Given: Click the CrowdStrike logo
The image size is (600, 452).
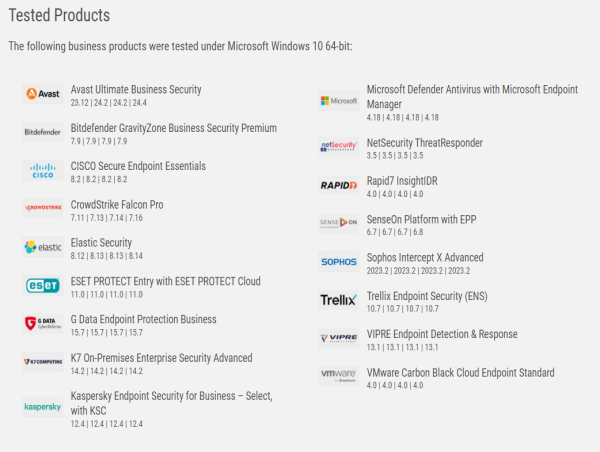Looking at the screenshot, I should point(42,209).
